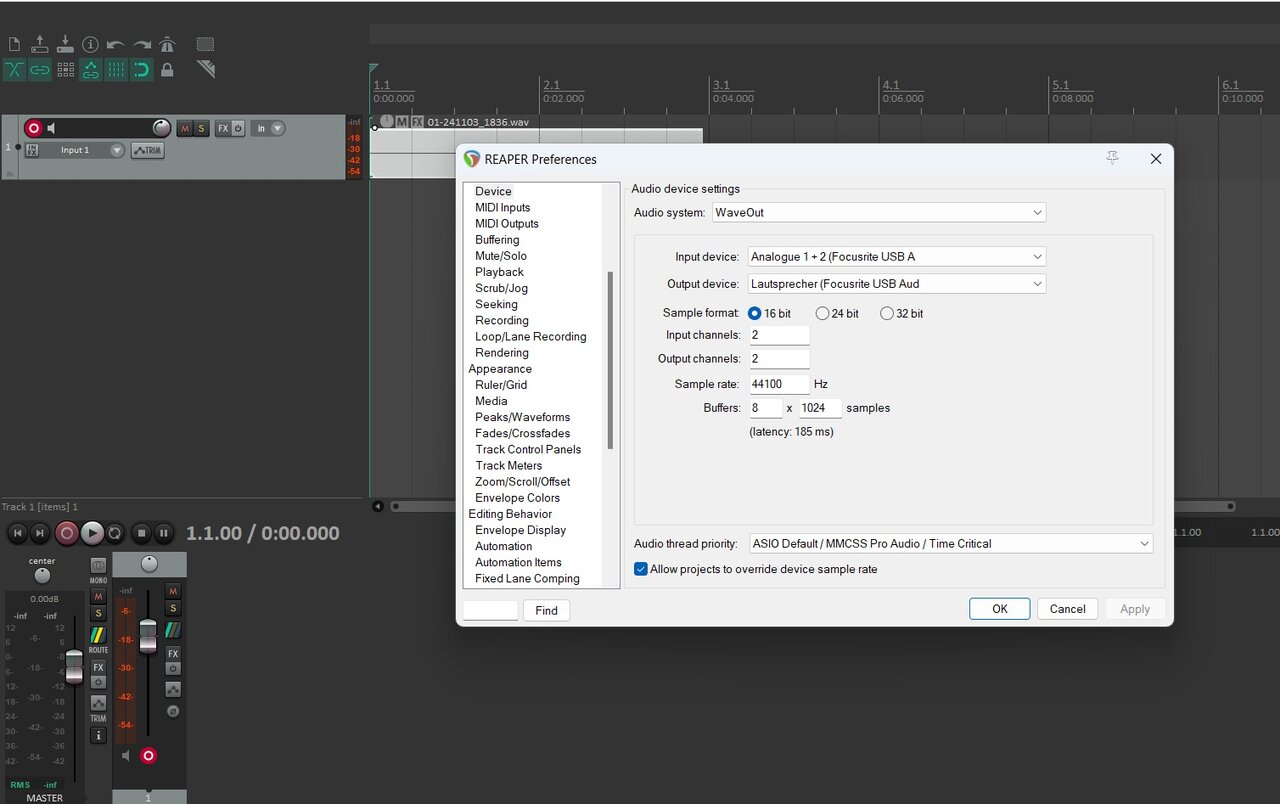Click the transport Record button
Image resolution: width=1280 pixels, height=804 pixels.
[x=67, y=533]
